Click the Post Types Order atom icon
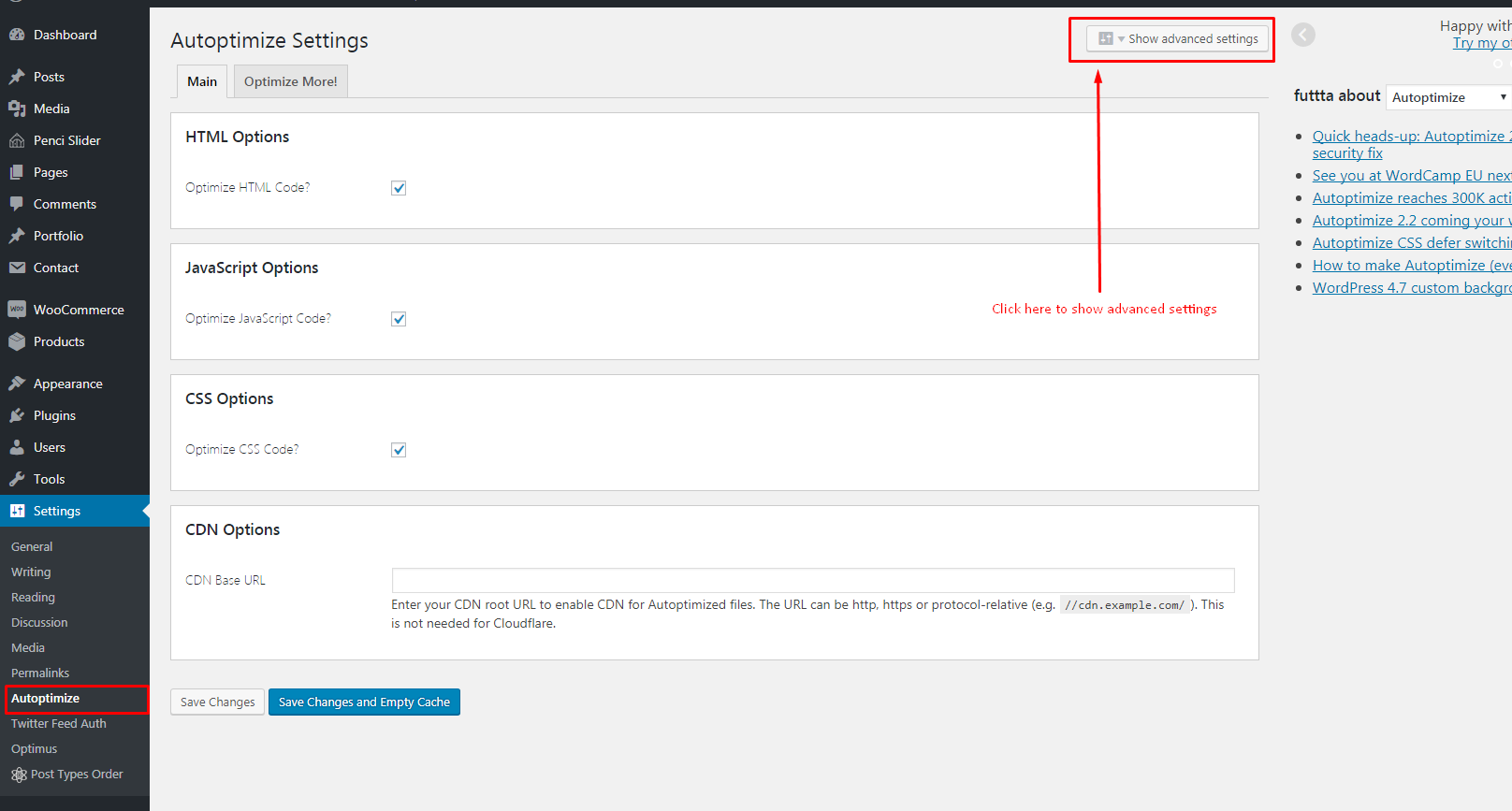The width and height of the screenshot is (1512, 811). click(19, 775)
